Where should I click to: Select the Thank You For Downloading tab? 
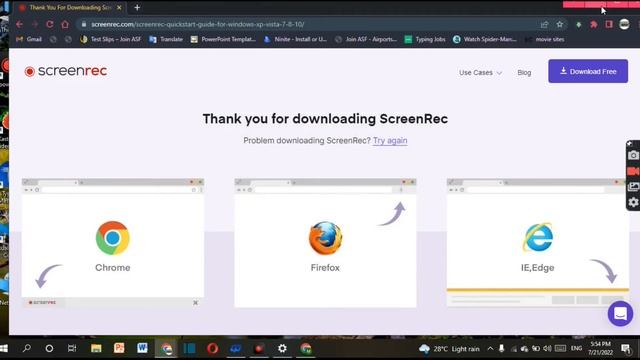pyautogui.click(x=70, y=7)
